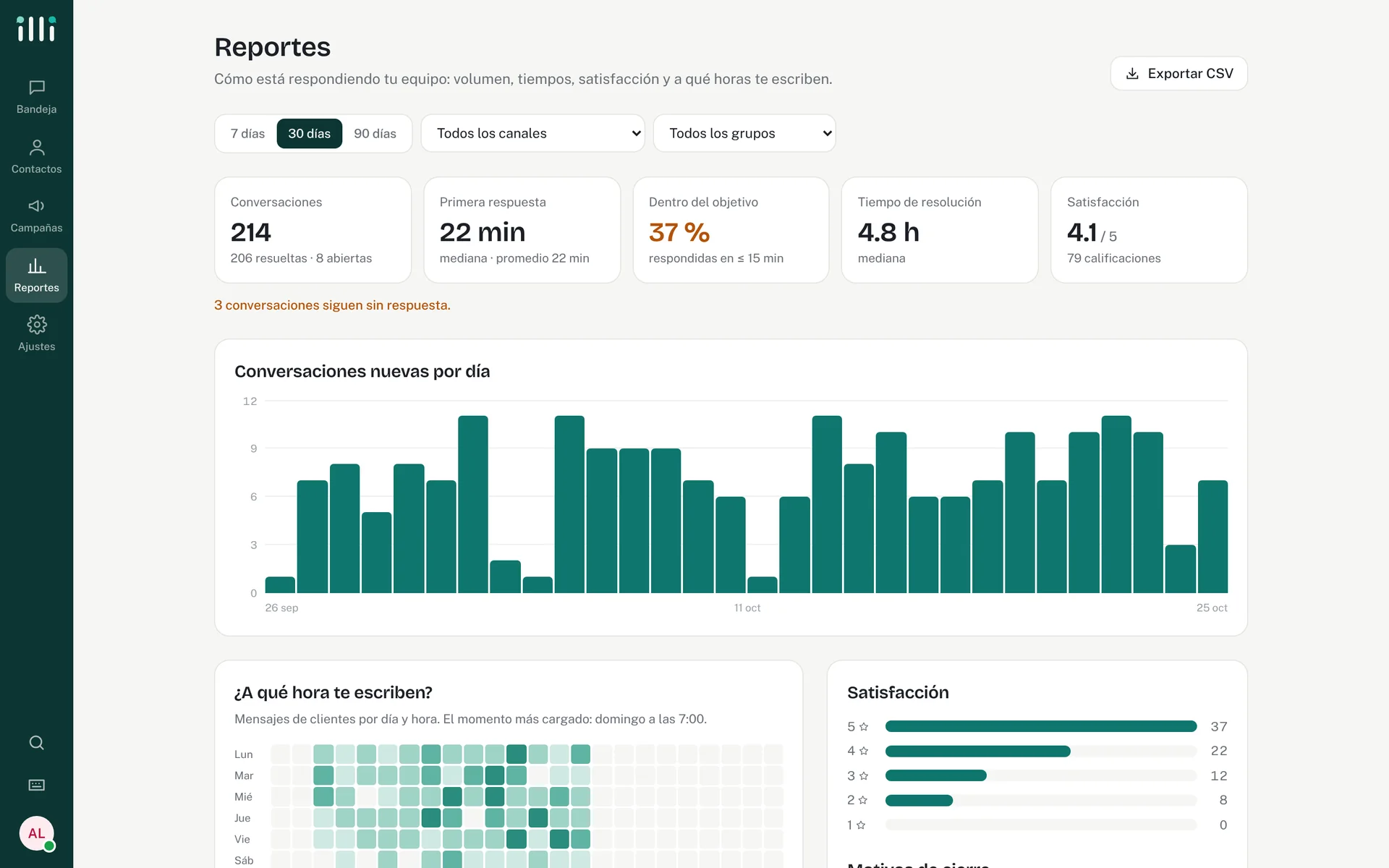Click the 1-star rating icon

pyautogui.click(x=861, y=825)
